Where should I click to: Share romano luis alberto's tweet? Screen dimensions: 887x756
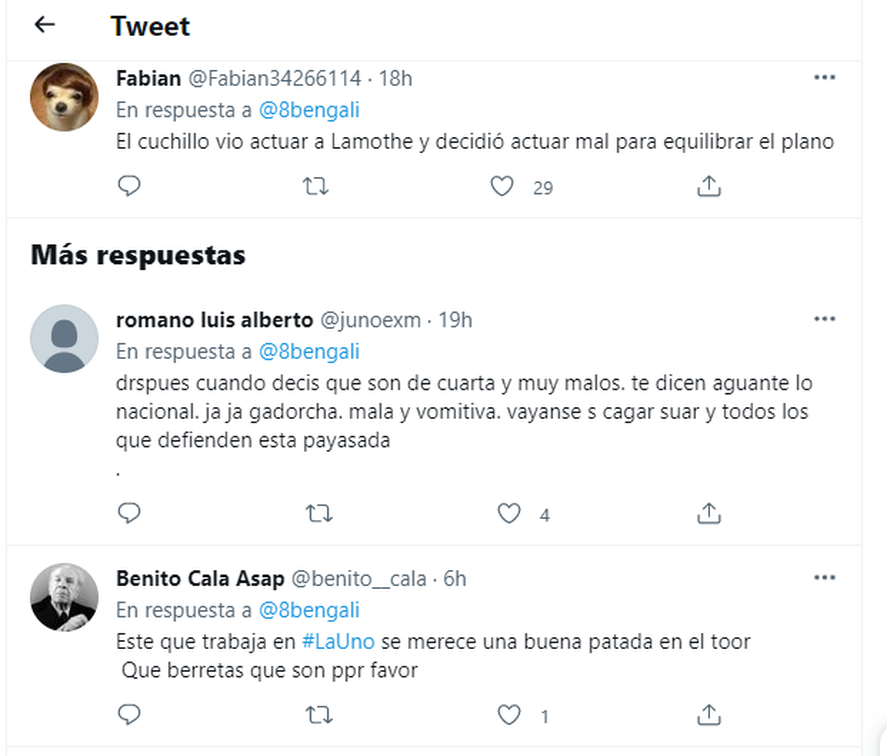(x=708, y=514)
